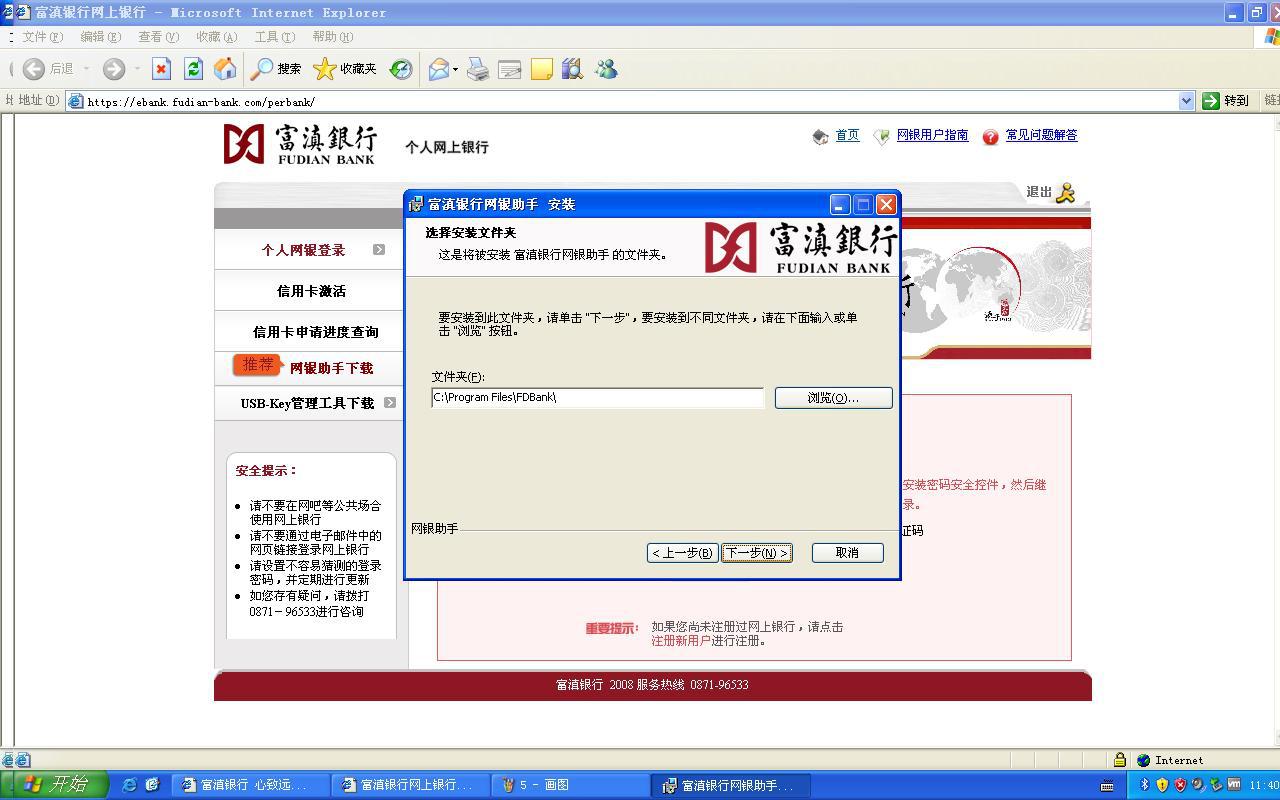Click the yellow note icon in toolbar

[541, 69]
